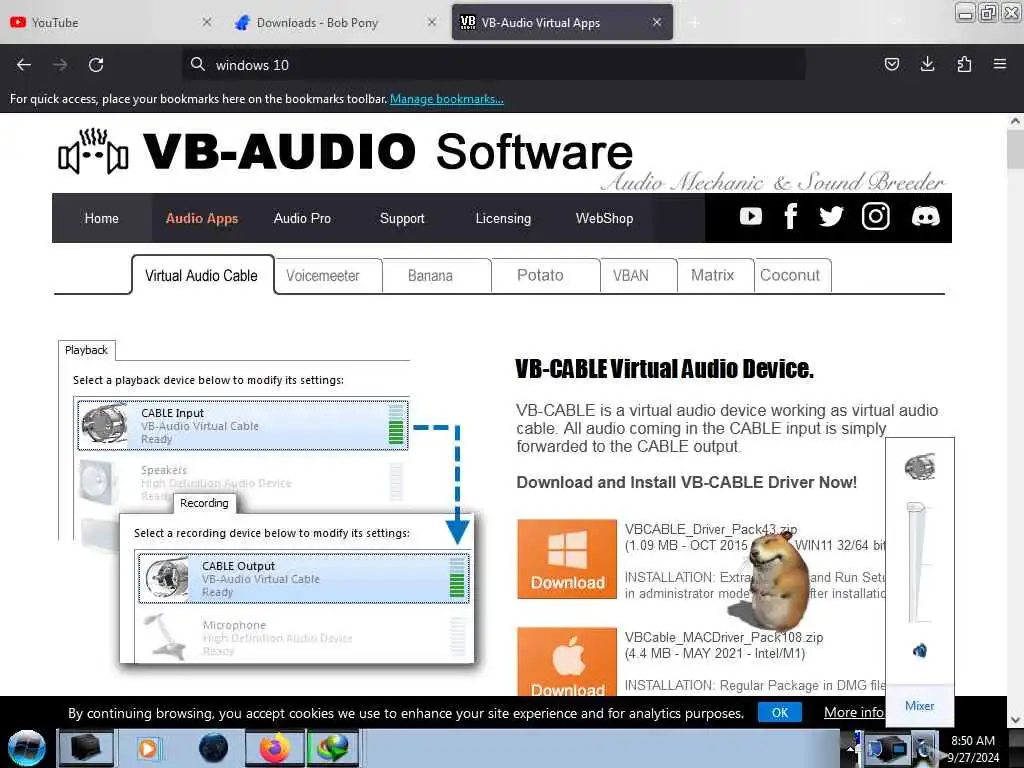Close the VB-Audio Virtual Apps tab
1024x768 pixels.
pos(657,22)
